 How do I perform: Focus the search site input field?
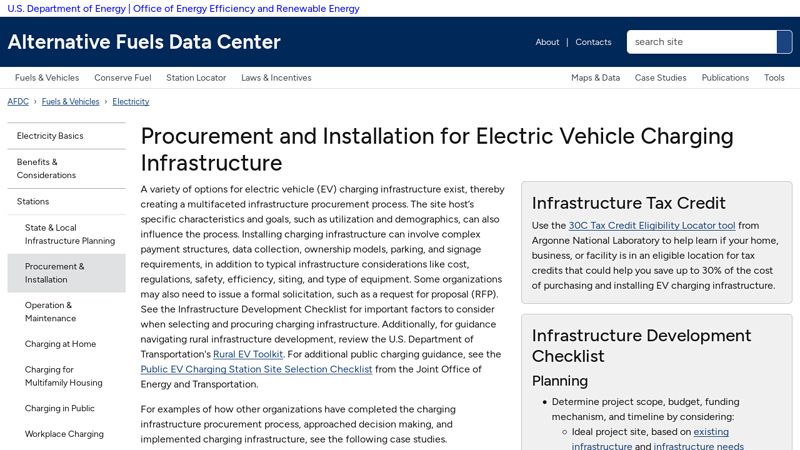pyautogui.click(x=702, y=42)
